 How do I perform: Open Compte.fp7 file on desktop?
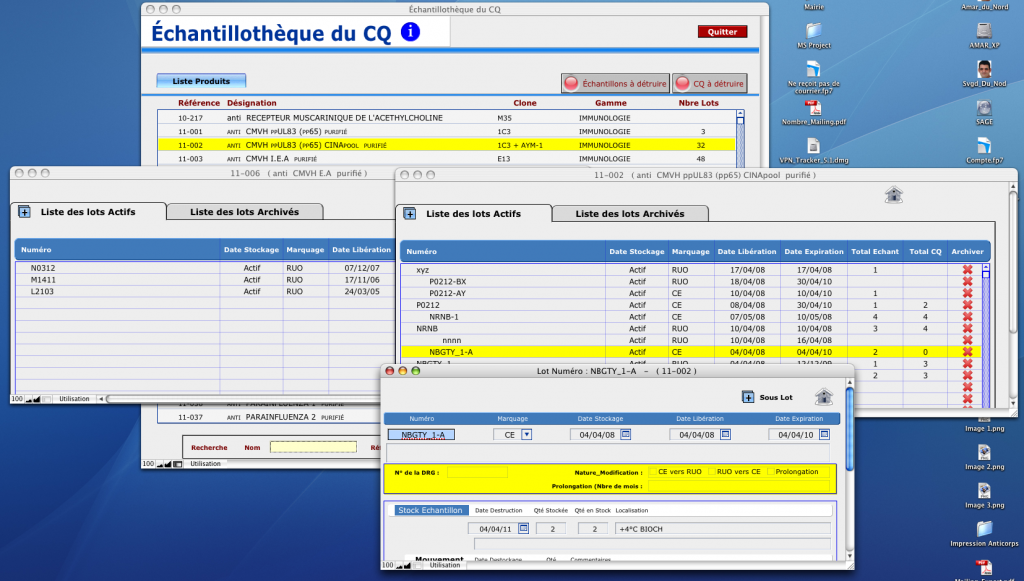[984, 150]
